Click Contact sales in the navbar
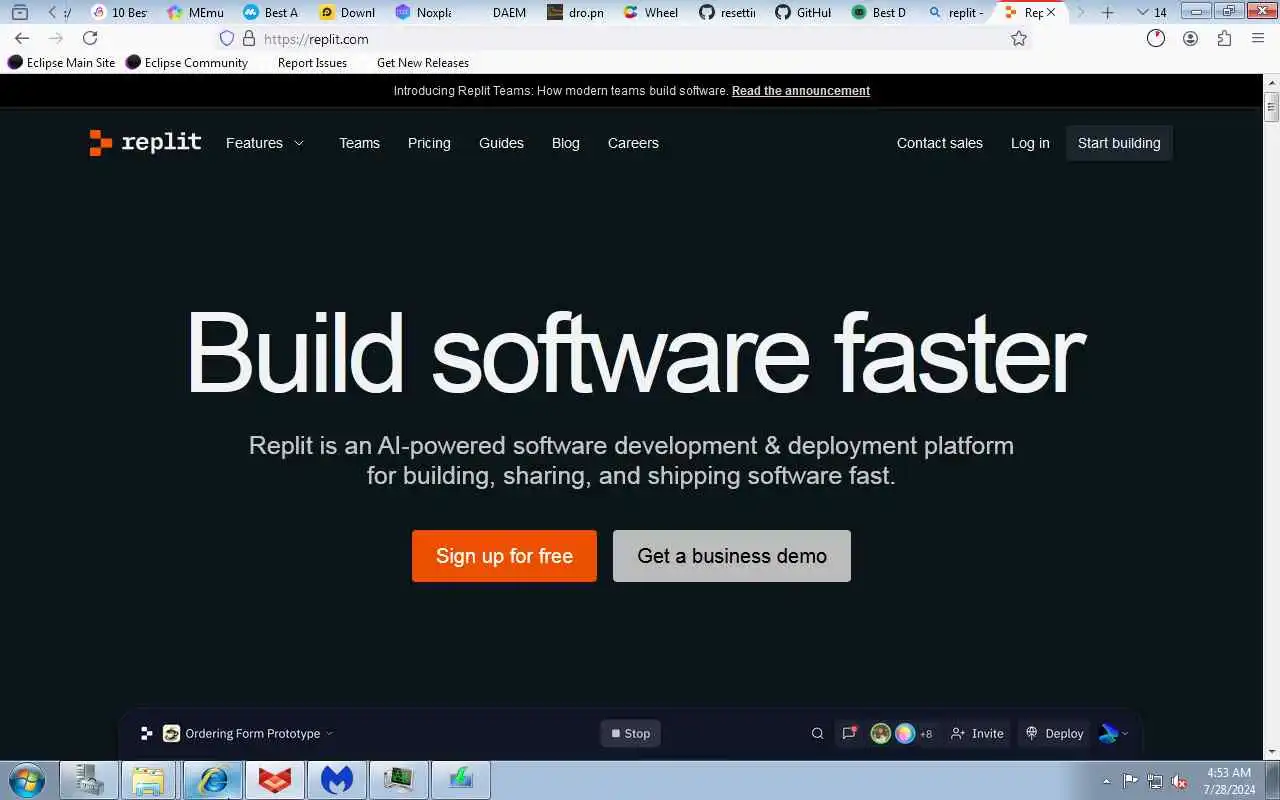The image size is (1280, 800). pyautogui.click(x=940, y=143)
